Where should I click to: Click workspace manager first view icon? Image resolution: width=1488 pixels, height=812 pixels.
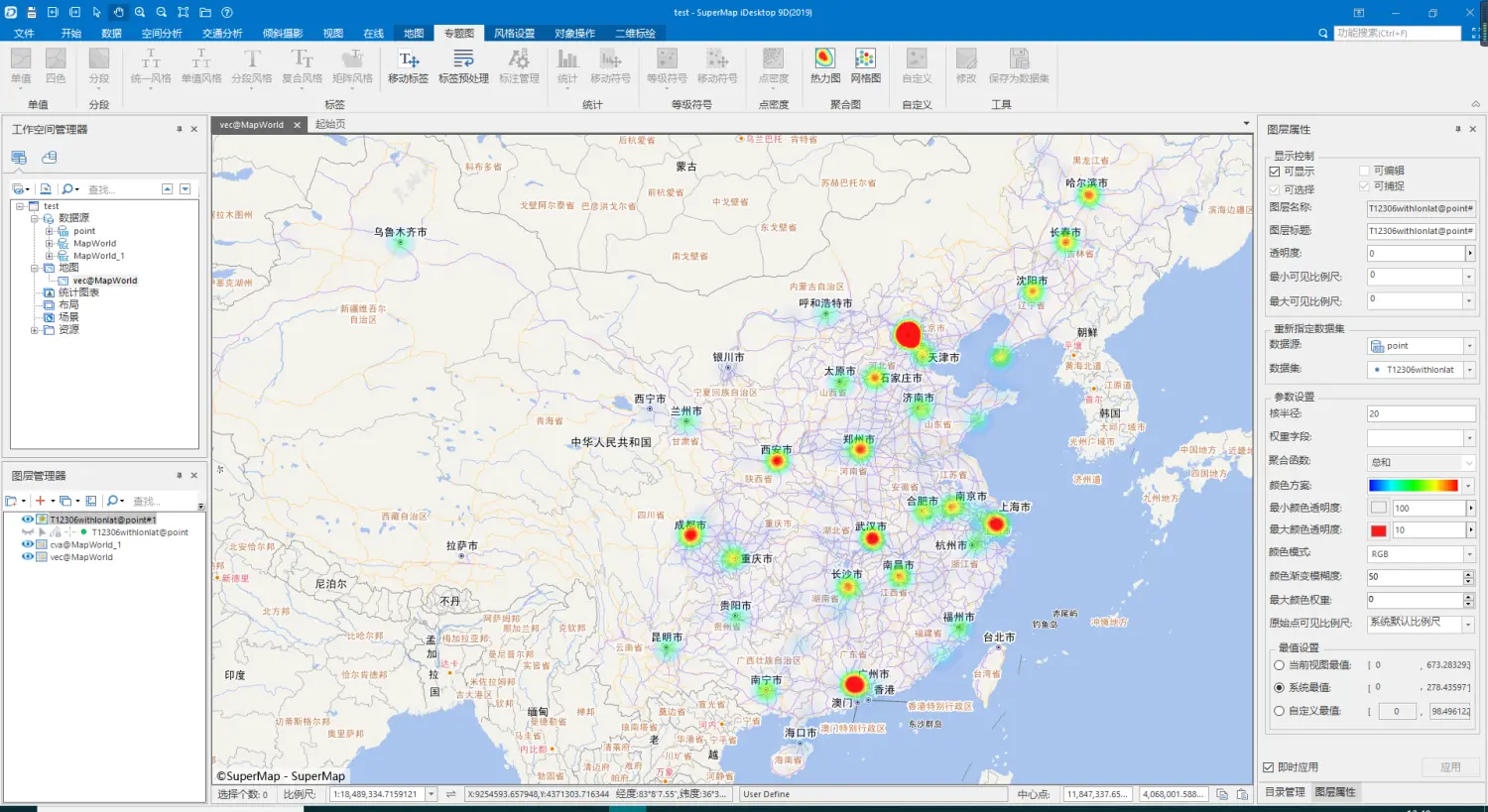(19, 157)
